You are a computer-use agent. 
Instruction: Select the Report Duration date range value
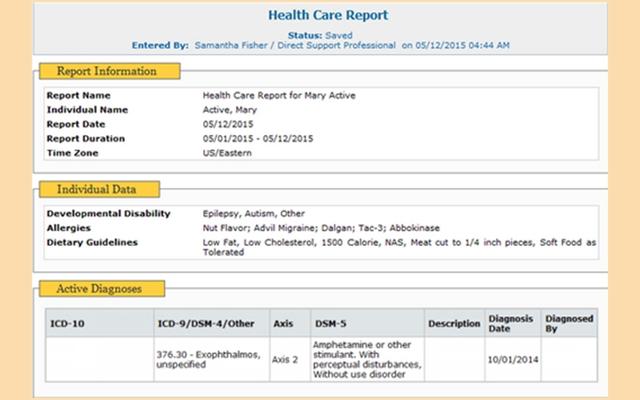click(258, 138)
